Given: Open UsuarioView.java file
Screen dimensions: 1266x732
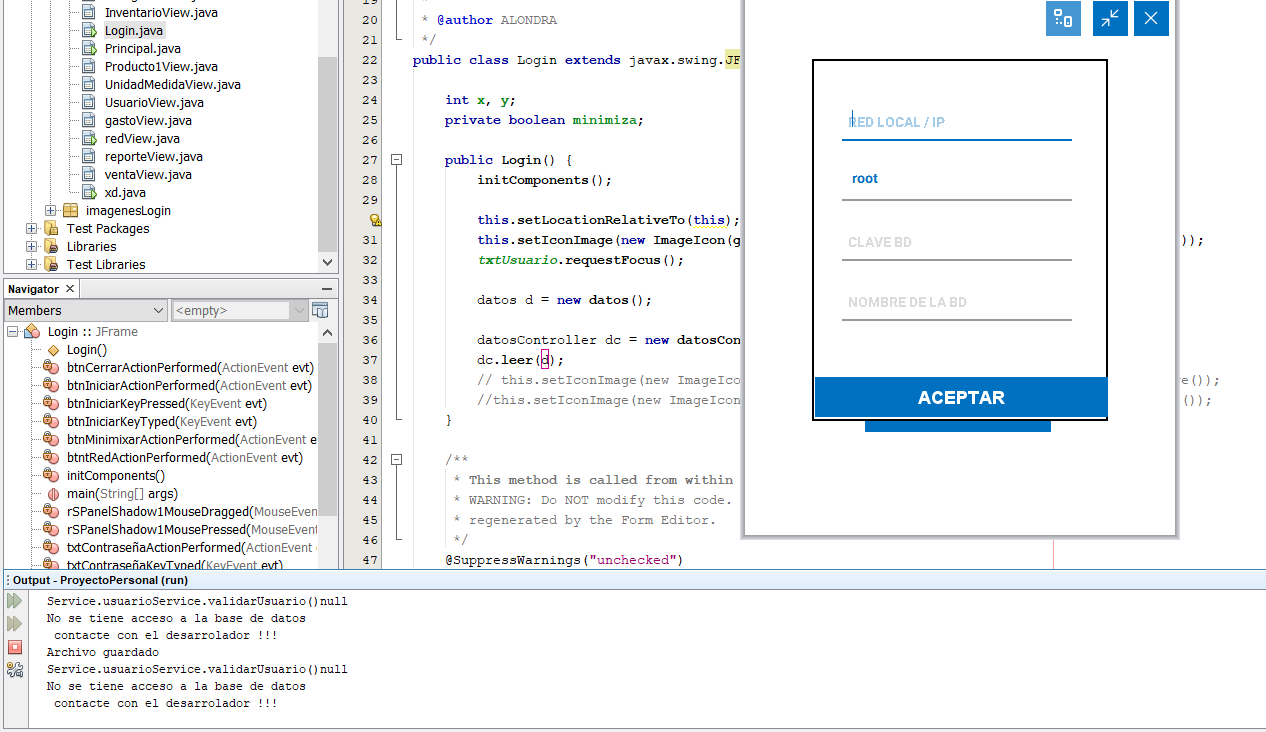Looking at the screenshot, I should coord(154,103).
